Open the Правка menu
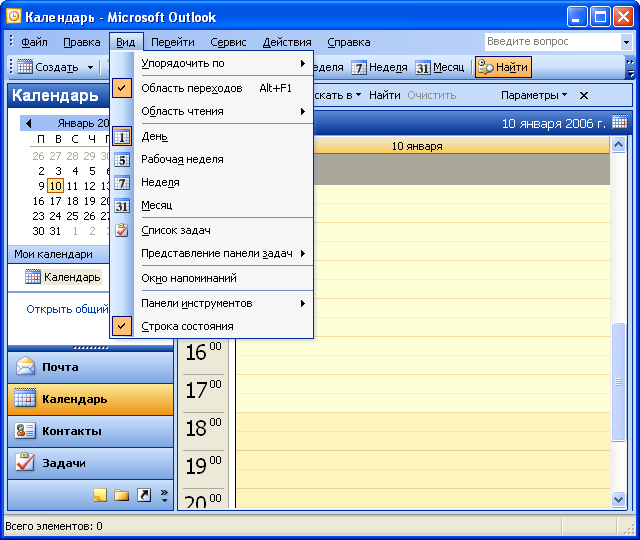The width and height of the screenshot is (640, 540). (x=82, y=42)
